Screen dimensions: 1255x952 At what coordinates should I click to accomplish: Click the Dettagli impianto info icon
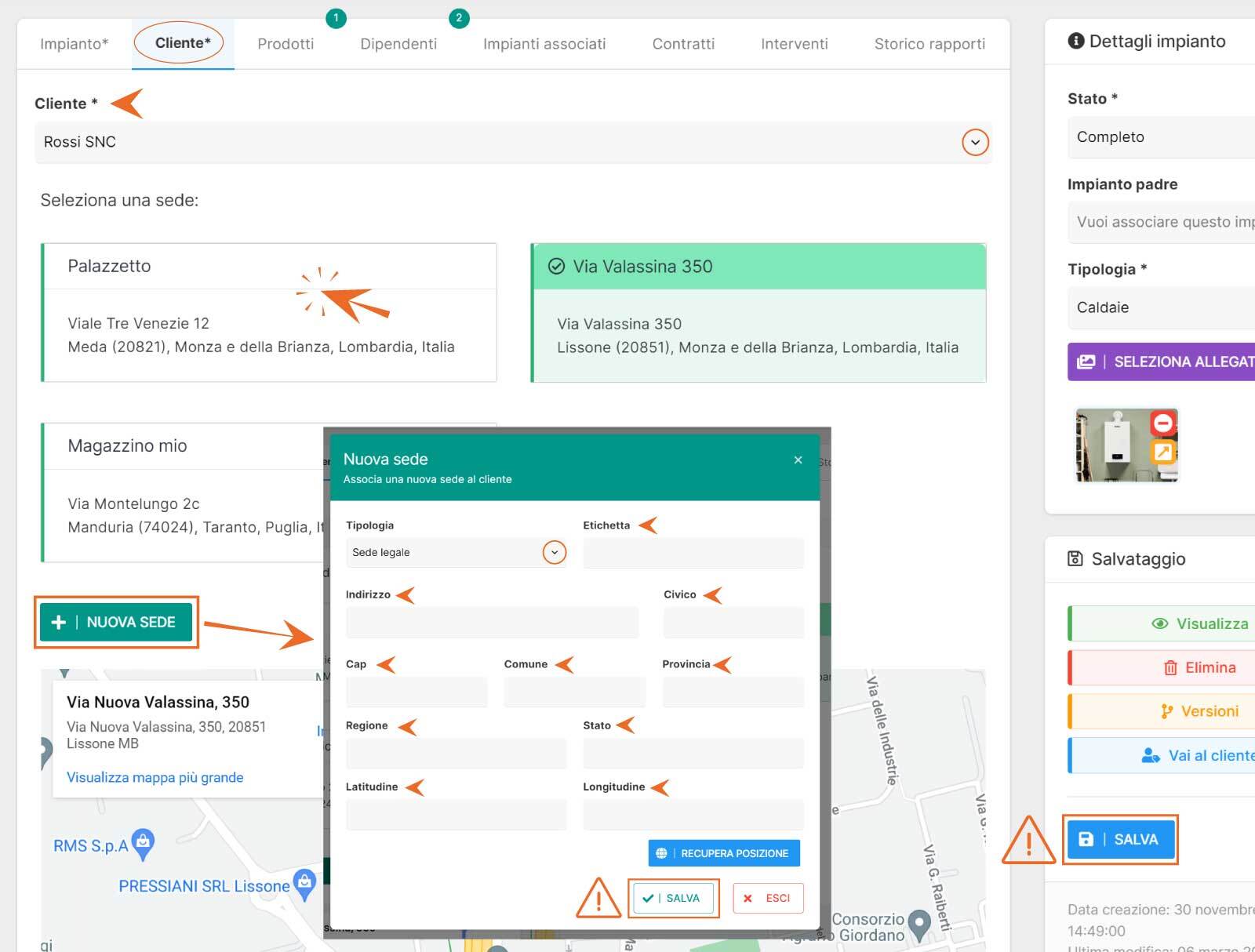[x=1076, y=41]
